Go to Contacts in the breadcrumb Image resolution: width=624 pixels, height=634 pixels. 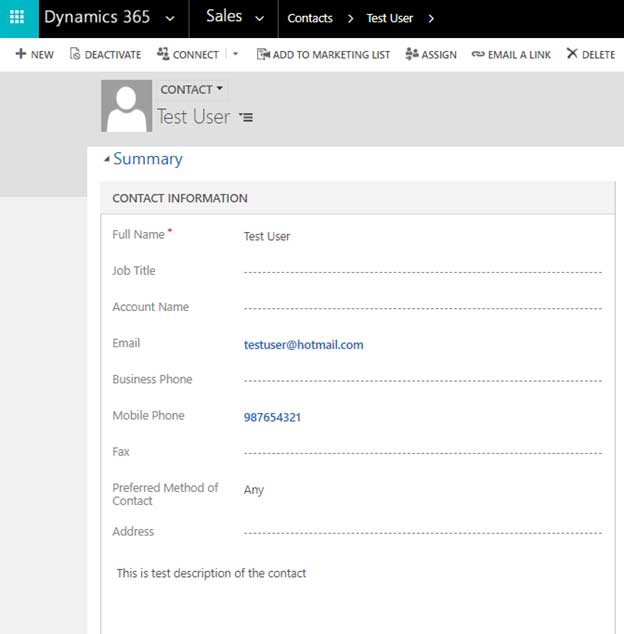tap(310, 18)
